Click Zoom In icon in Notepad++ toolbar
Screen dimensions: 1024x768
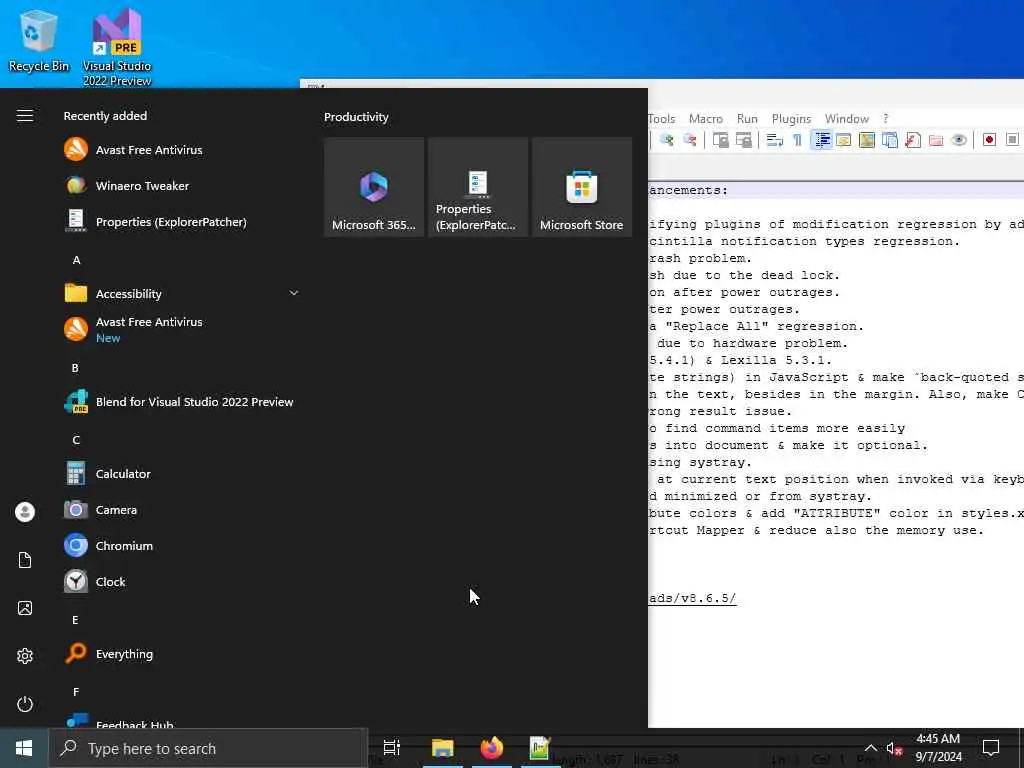coord(666,140)
